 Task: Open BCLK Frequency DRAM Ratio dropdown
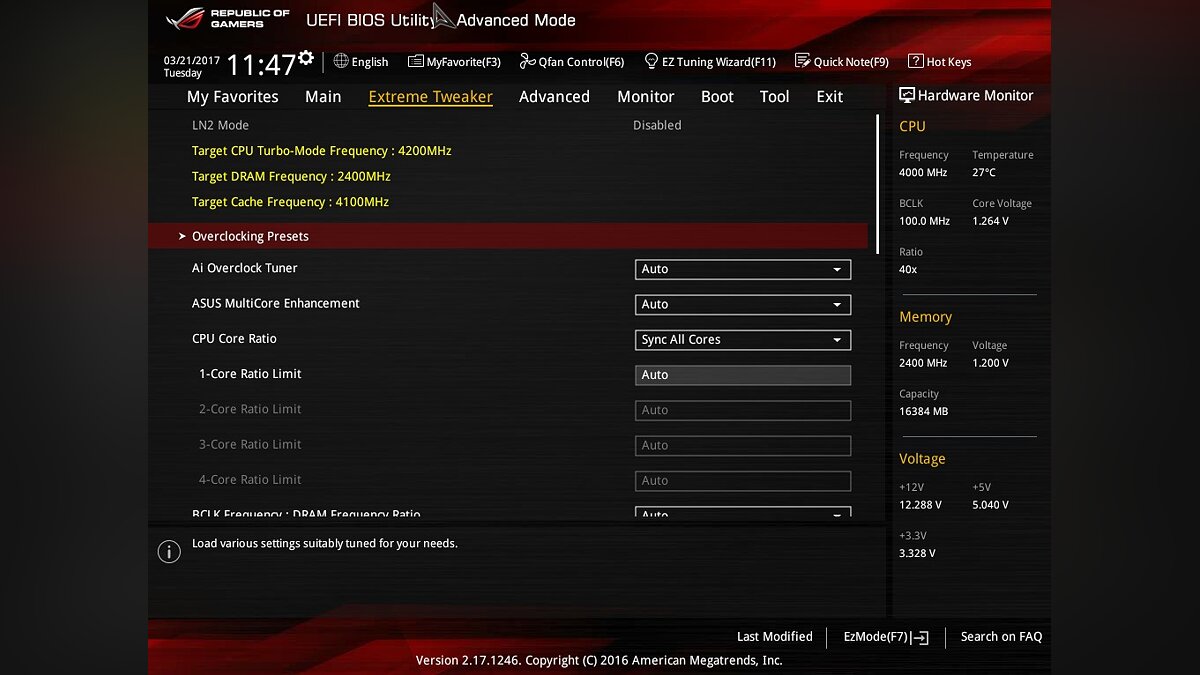(x=743, y=512)
